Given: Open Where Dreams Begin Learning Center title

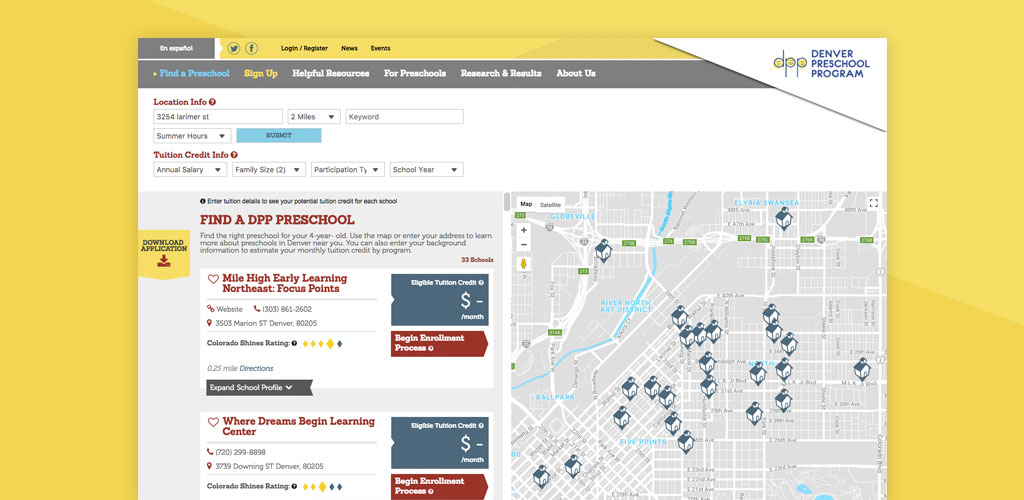Looking at the screenshot, I should point(298,427).
